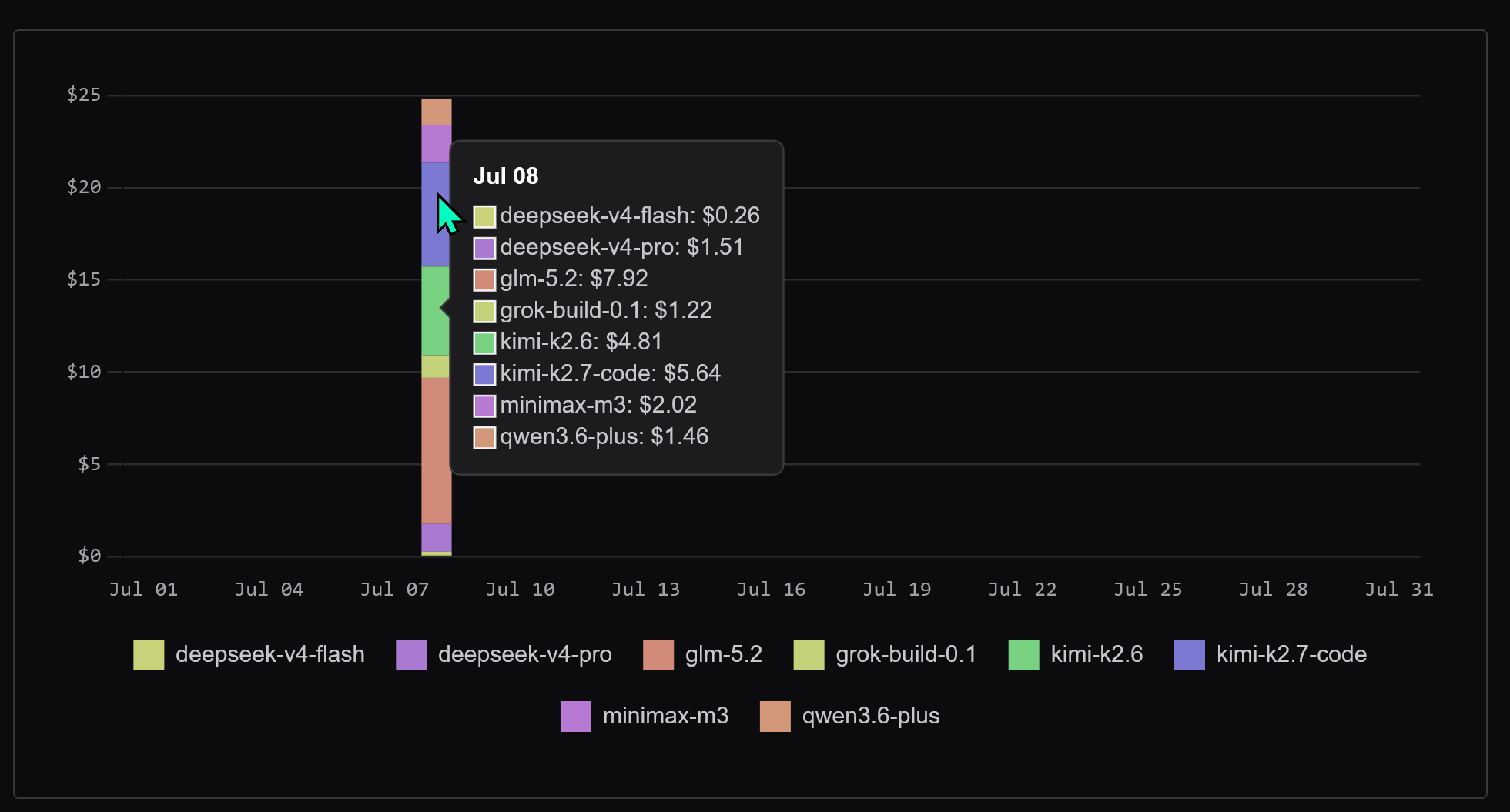Click the minimax-m3 segment near bar top

[x=437, y=144]
